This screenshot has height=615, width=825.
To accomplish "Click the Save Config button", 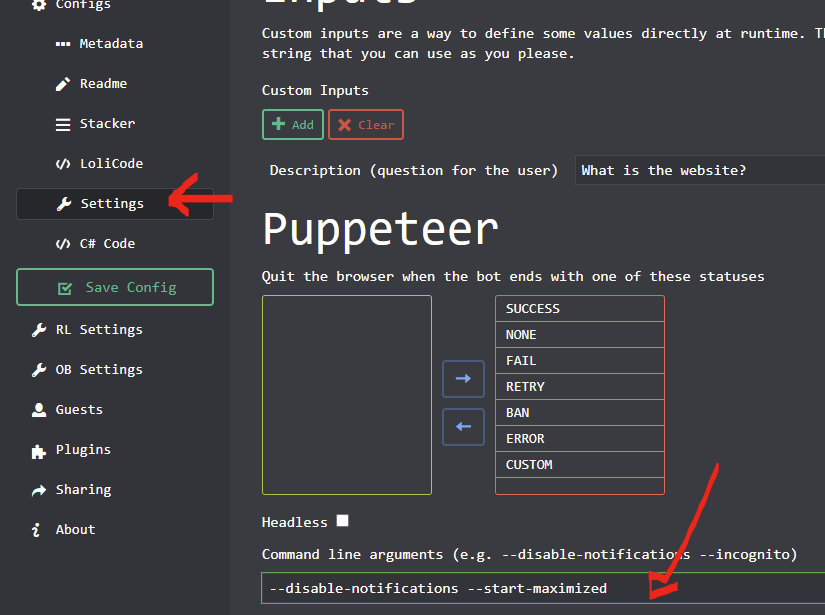I will pos(115,287).
